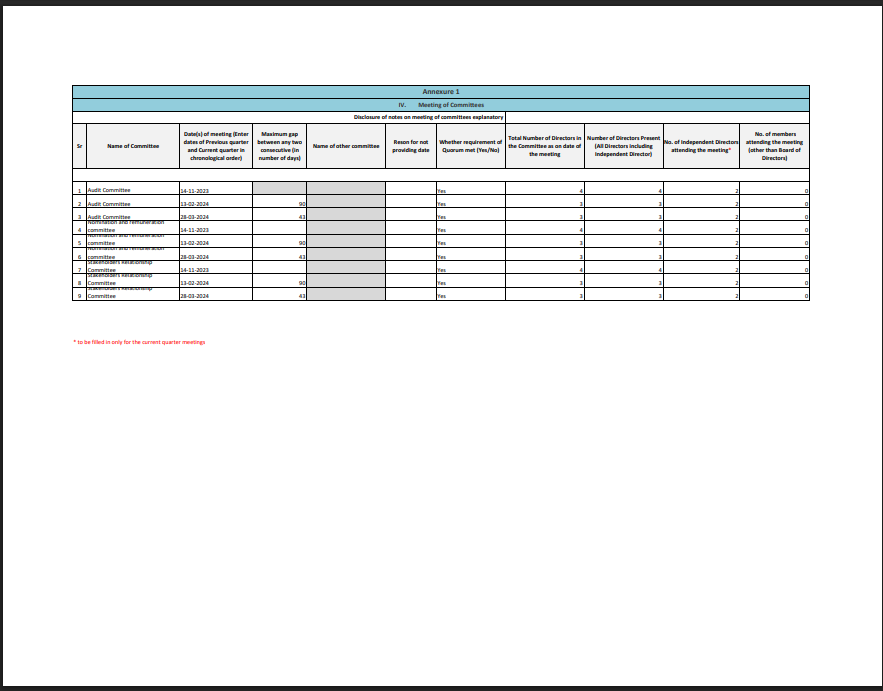Click the 'Sr' column header
The width and height of the screenshot is (883, 691).
click(79, 146)
